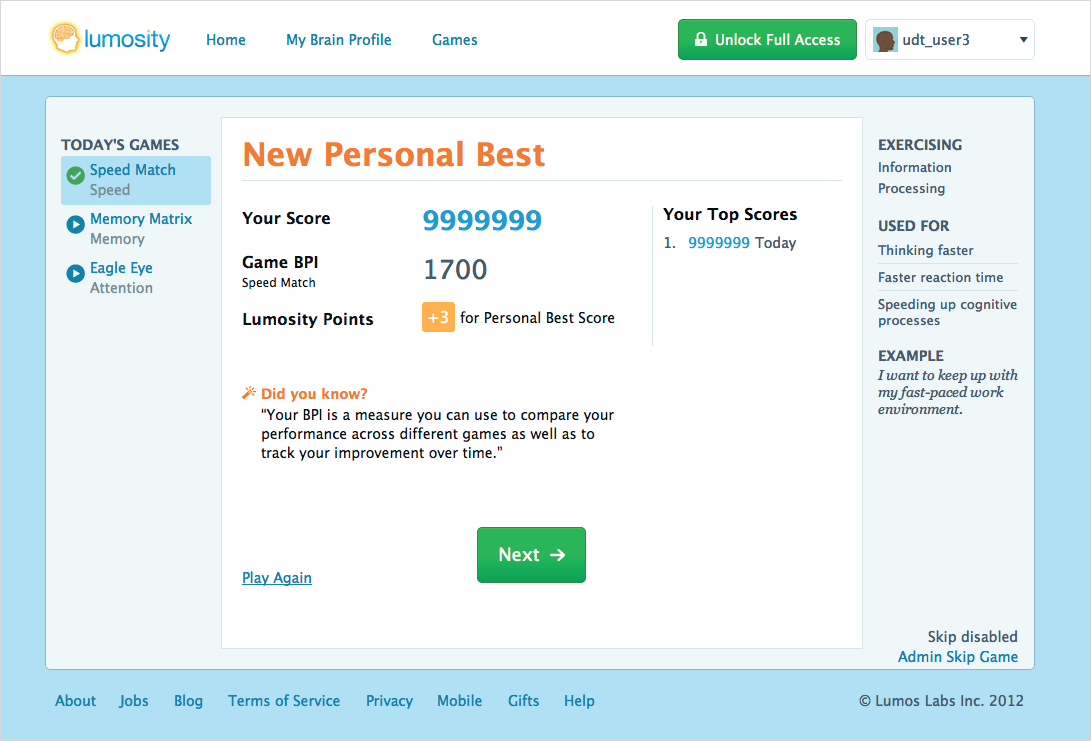Click the green checkmark beside Speed Match

pyautogui.click(x=75, y=175)
